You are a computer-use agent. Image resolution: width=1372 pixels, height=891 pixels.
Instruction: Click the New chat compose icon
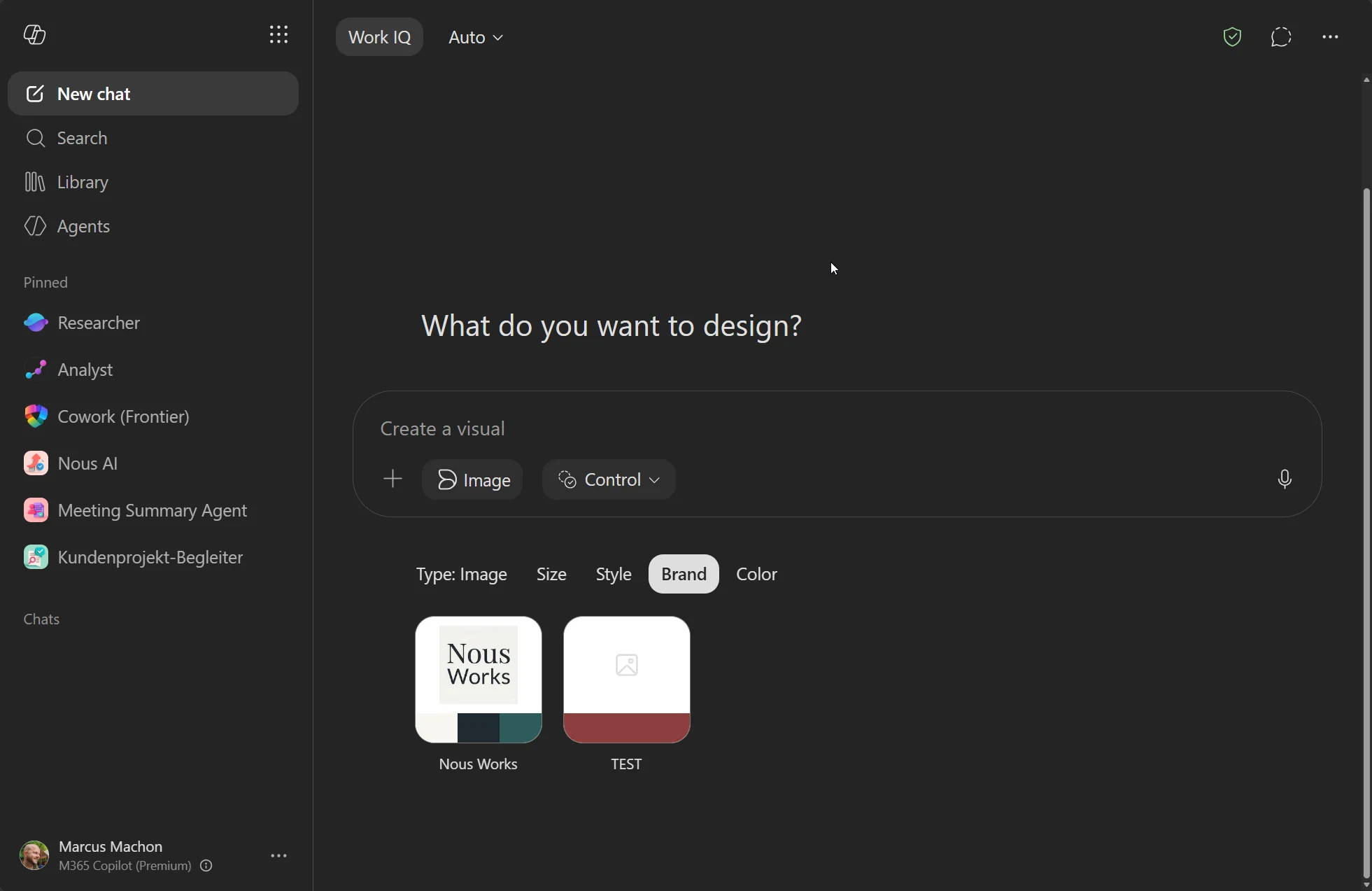(35, 93)
